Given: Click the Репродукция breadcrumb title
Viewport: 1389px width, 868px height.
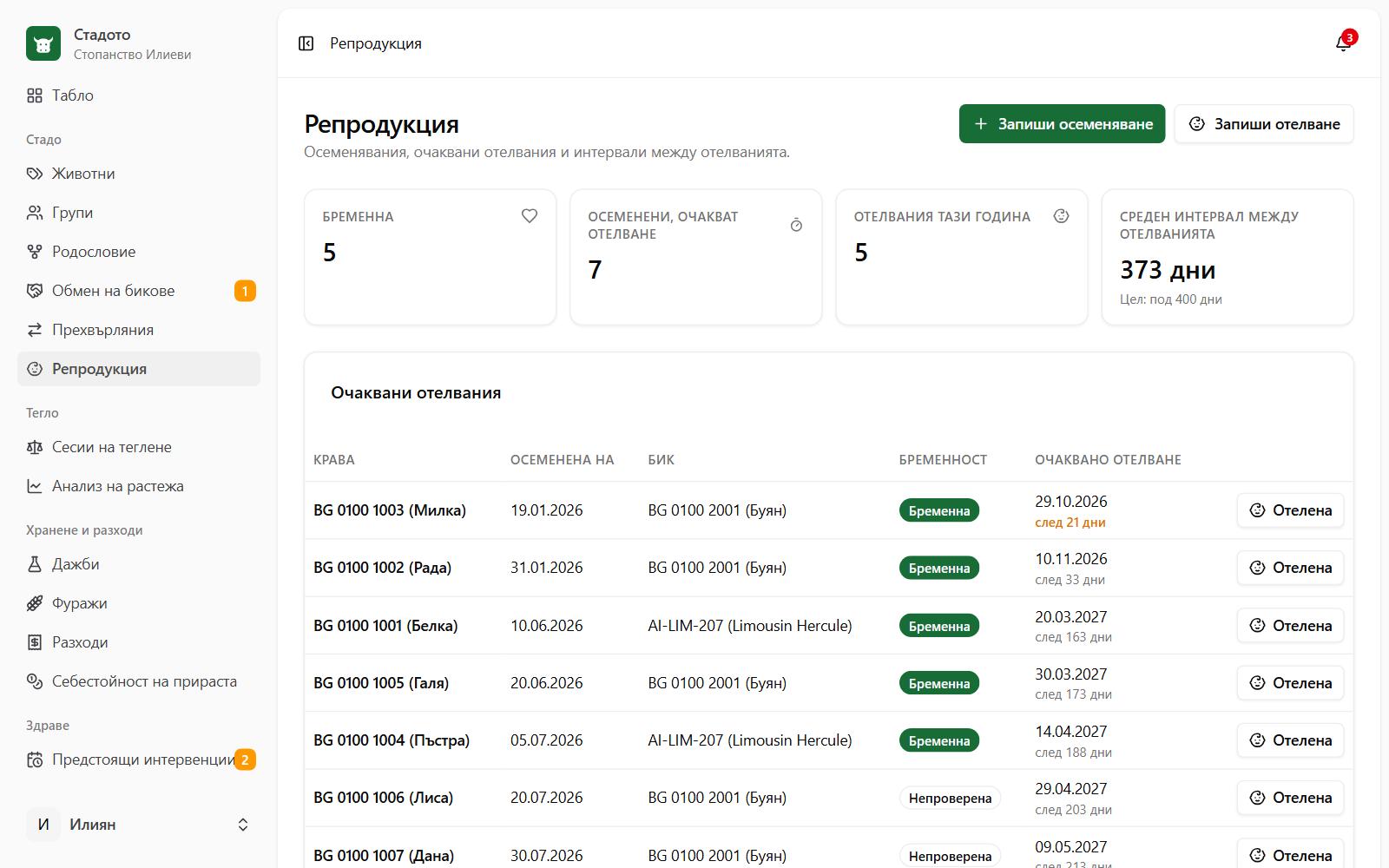Looking at the screenshot, I should click(x=376, y=43).
